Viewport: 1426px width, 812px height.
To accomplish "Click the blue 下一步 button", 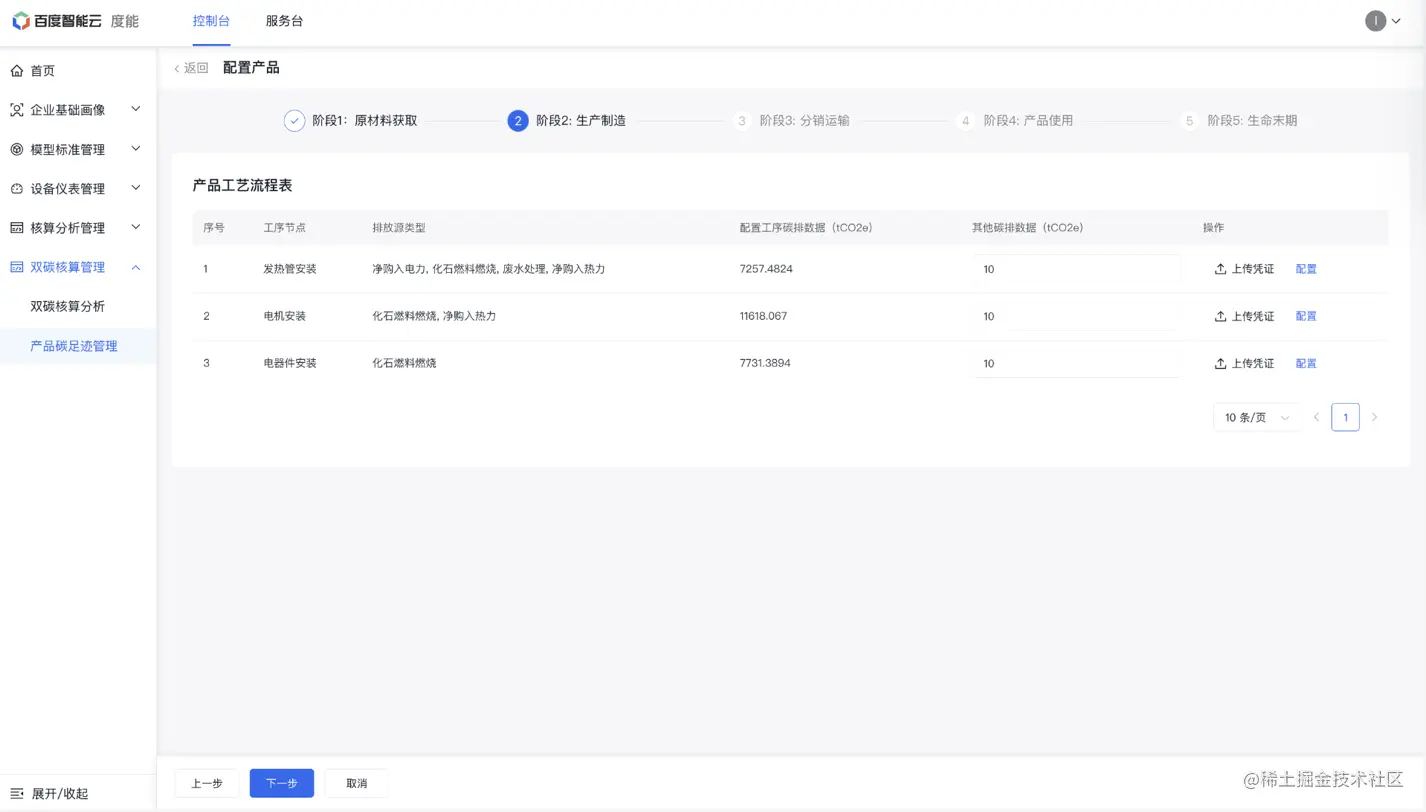I will click(x=282, y=783).
